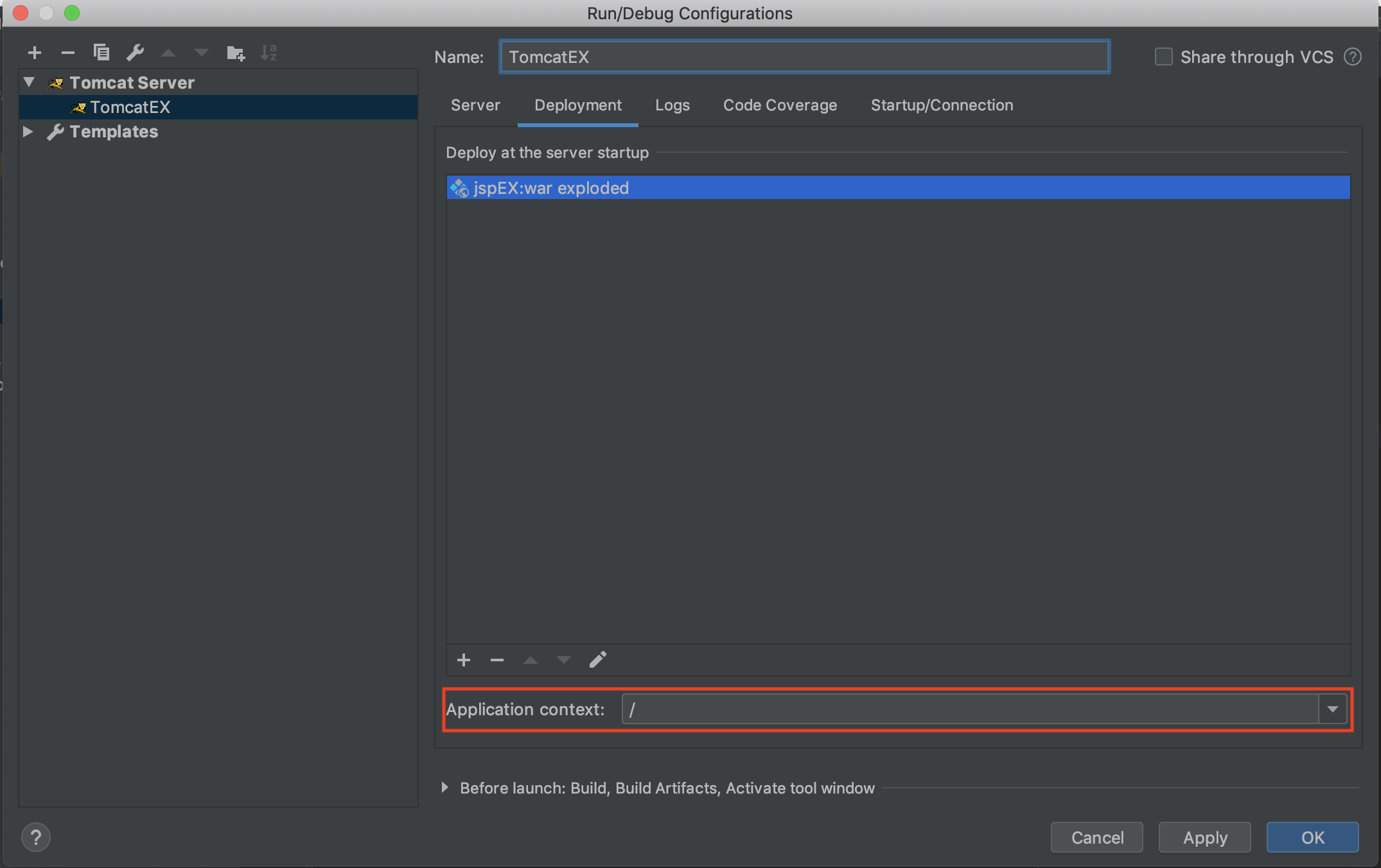Click the Apply button

click(x=1205, y=837)
